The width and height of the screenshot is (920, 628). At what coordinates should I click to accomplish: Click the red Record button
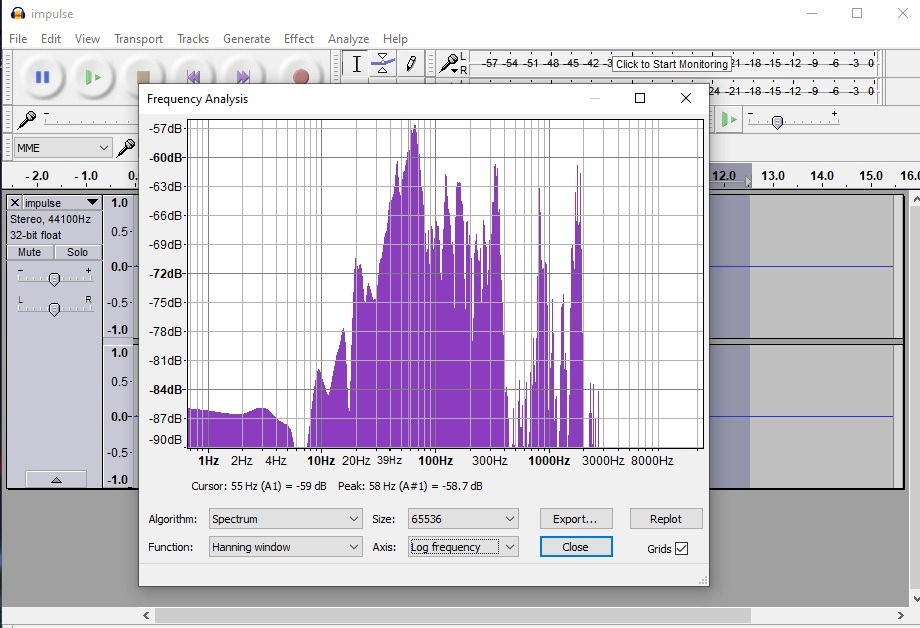[x=300, y=77]
